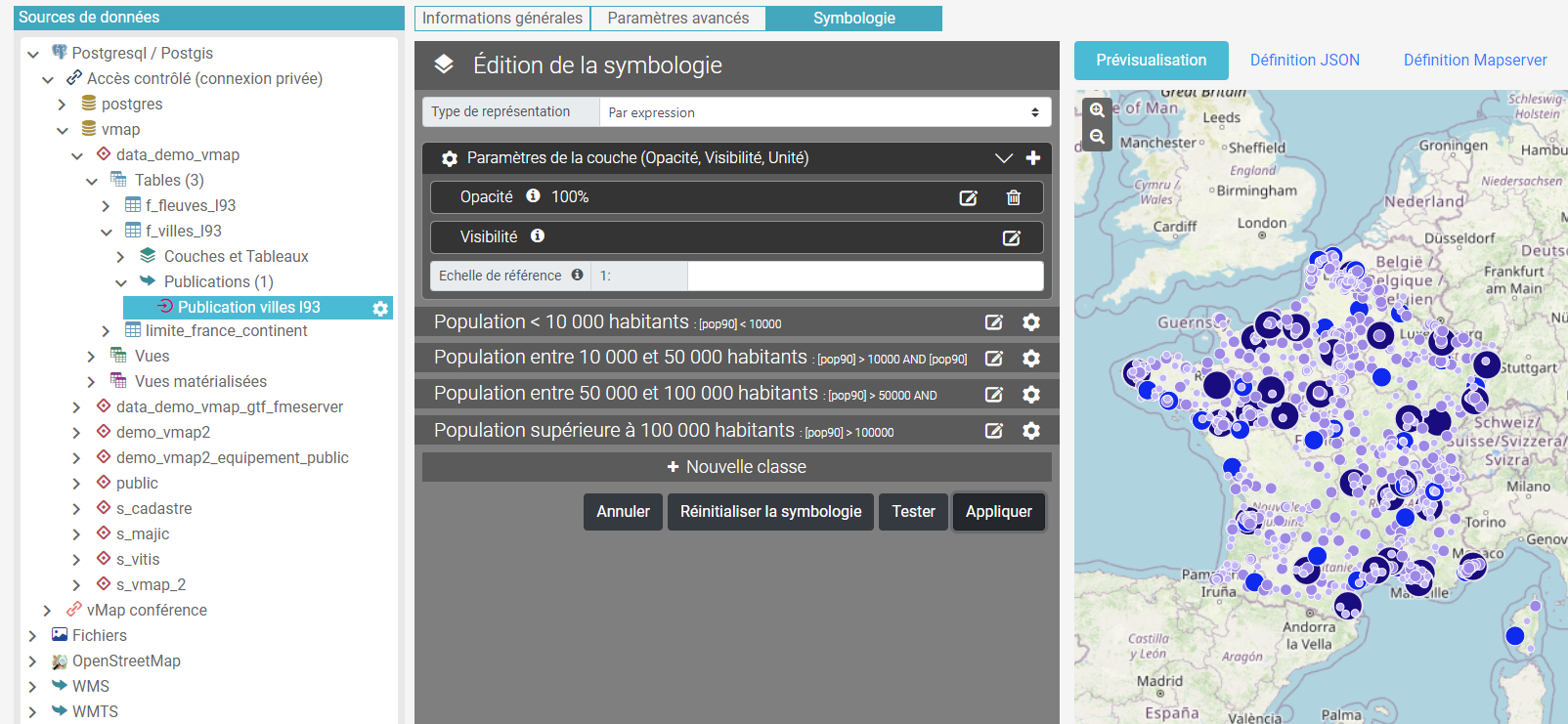Edit class Population < 10 000 habitants
1568x724 pixels.
[x=994, y=322]
